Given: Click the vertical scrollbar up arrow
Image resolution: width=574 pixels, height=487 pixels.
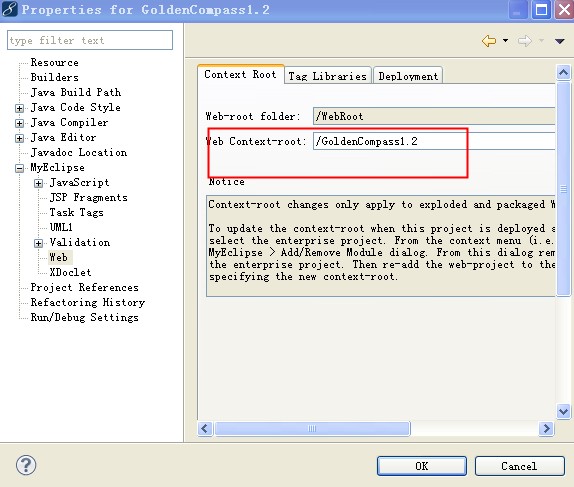Looking at the screenshot, I should point(563,72).
